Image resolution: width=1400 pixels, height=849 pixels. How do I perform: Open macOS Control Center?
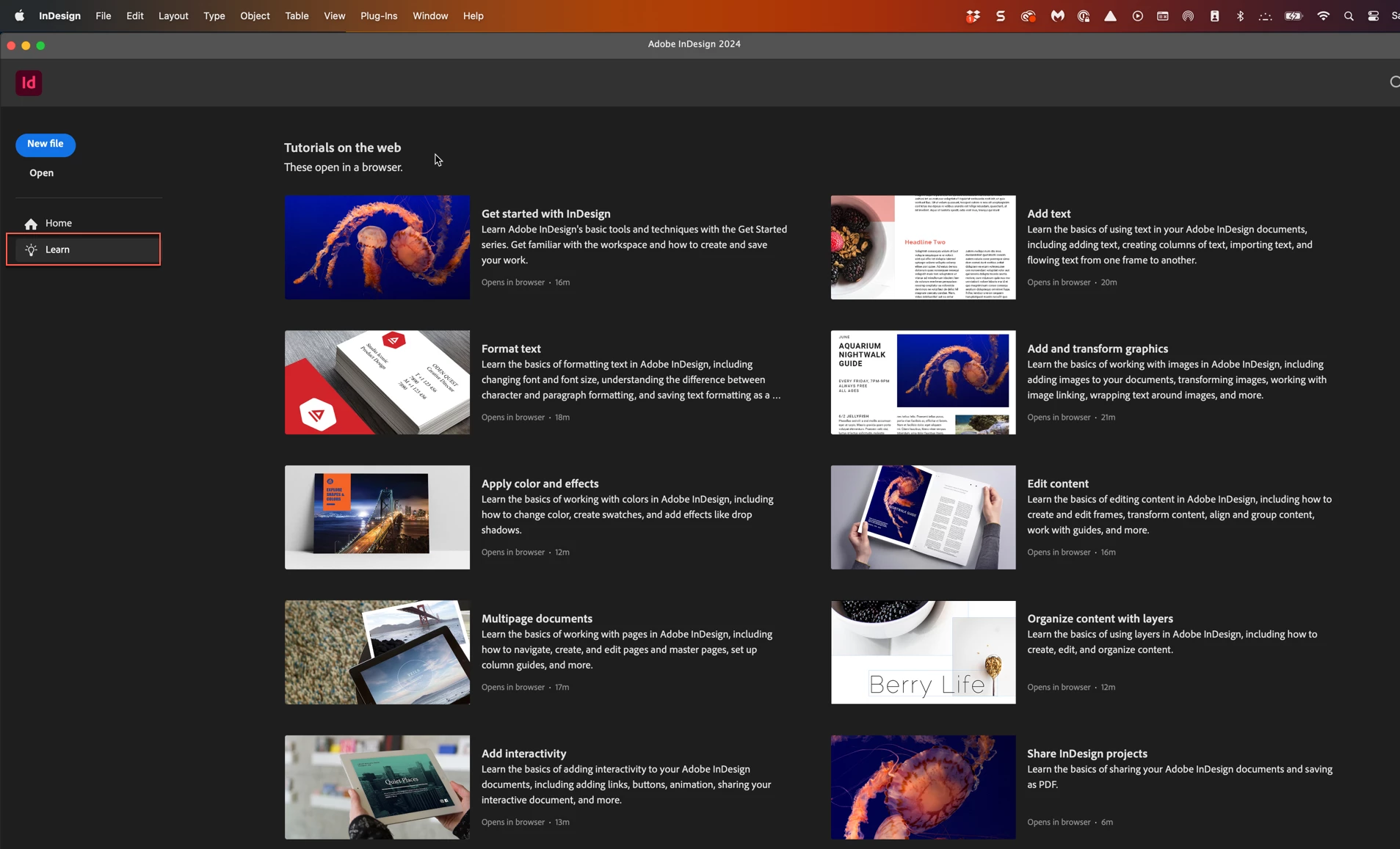coord(1373,15)
